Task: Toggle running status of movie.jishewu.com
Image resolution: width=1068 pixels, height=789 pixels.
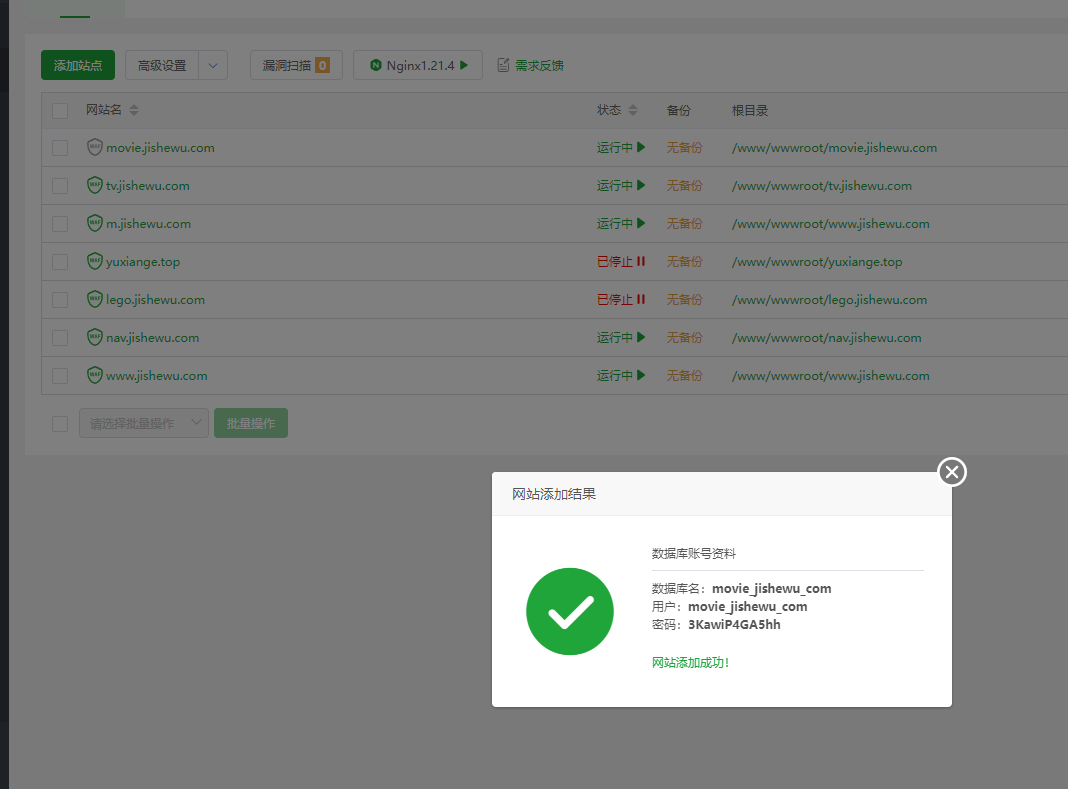Action: coord(621,147)
